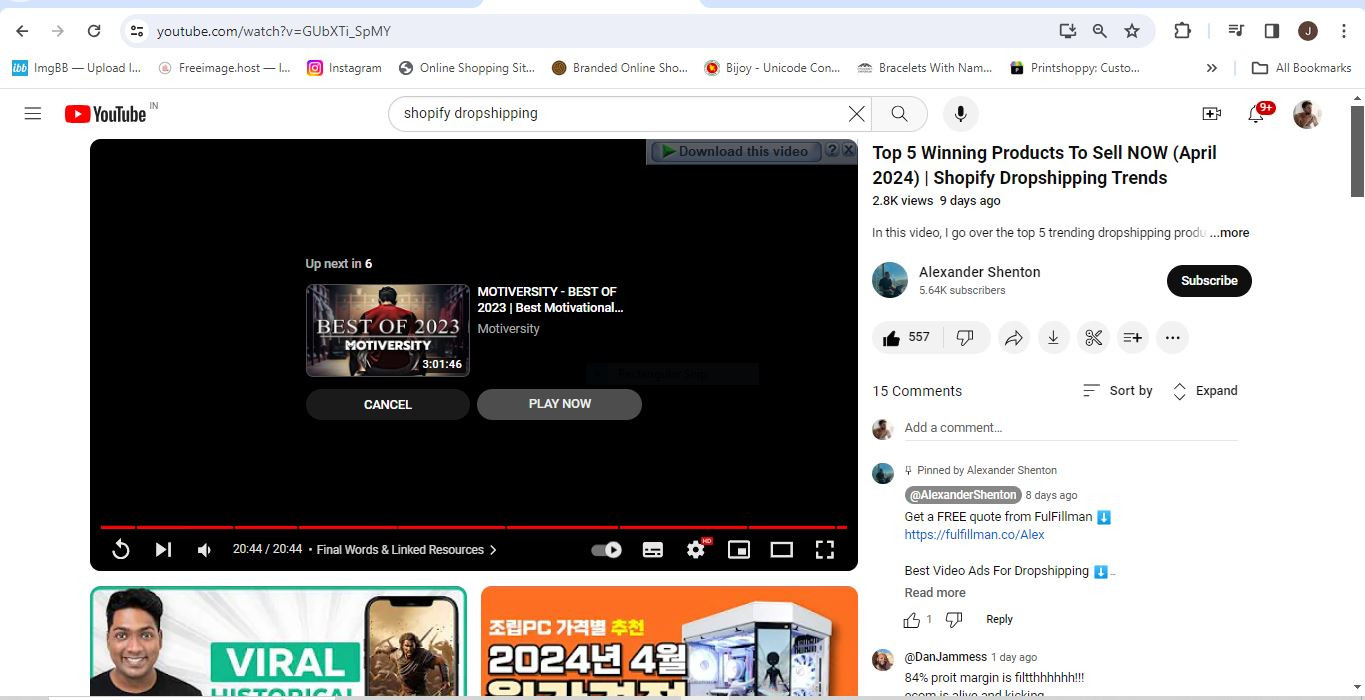Mute the video volume
This screenshot has height=700, width=1365.
(204, 549)
